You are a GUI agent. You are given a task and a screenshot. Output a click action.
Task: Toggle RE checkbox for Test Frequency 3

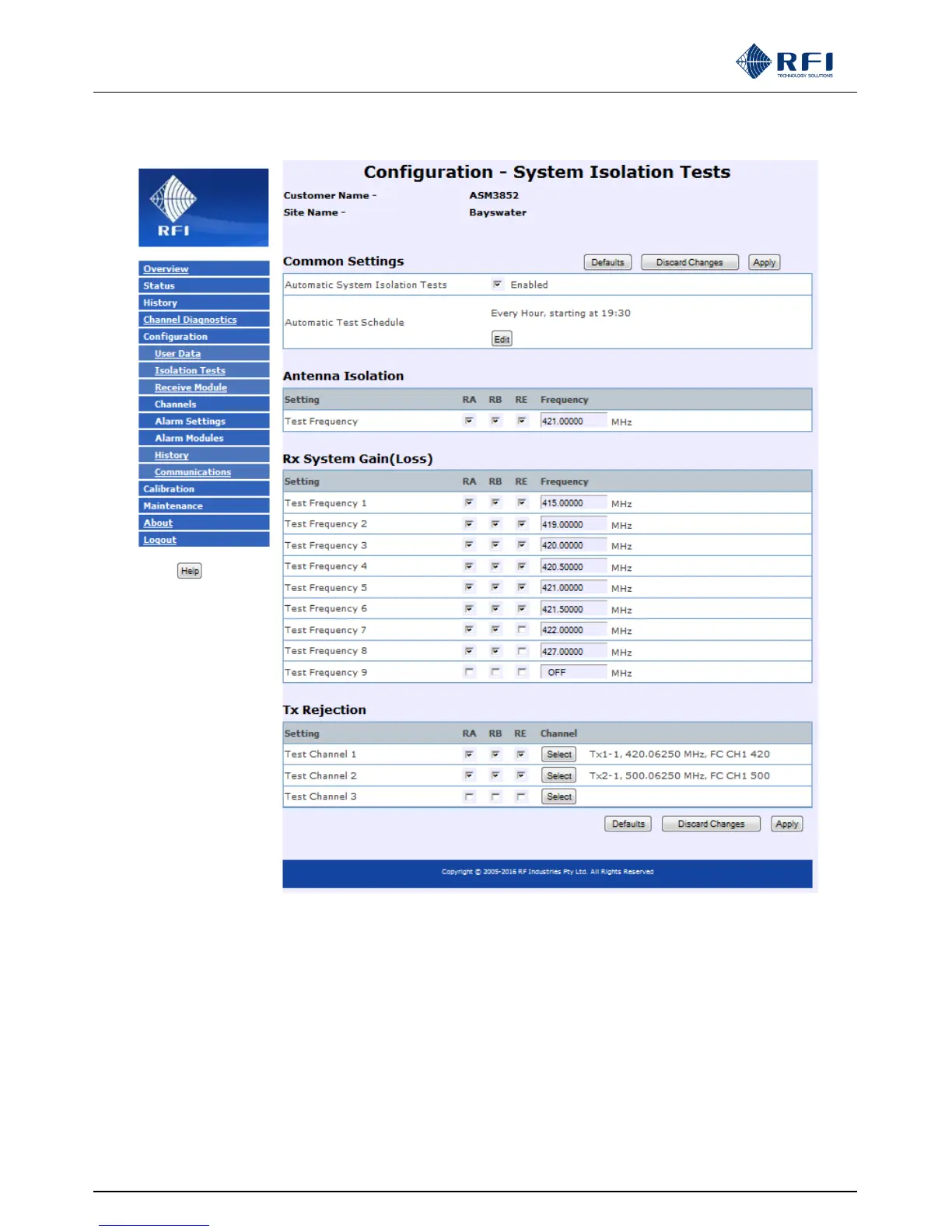(x=522, y=544)
